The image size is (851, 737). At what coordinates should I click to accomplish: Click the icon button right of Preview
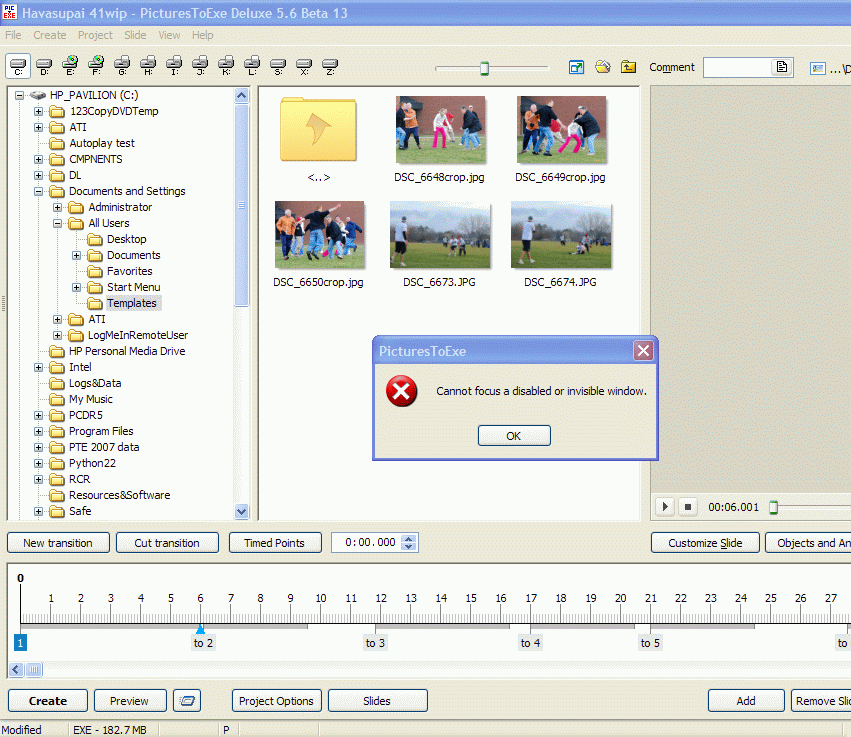tap(187, 701)
